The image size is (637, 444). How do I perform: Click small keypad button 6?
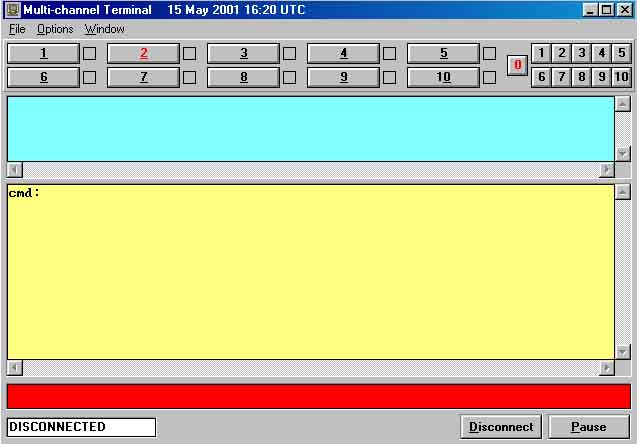click(541, 77)
